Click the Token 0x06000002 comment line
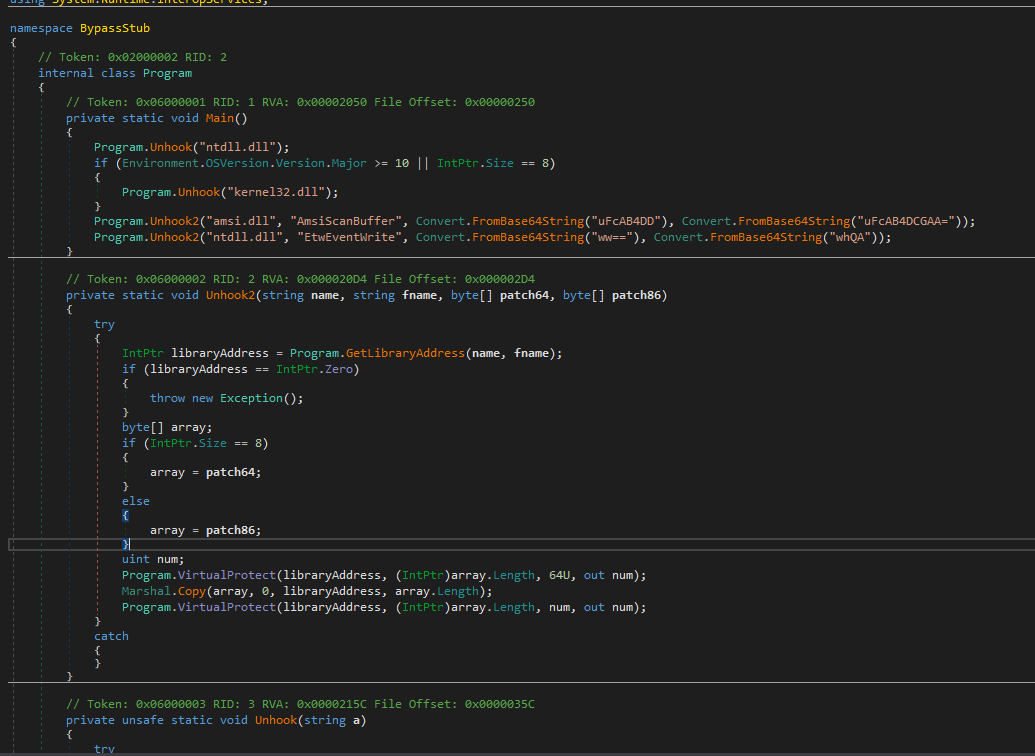 (300, 279)
